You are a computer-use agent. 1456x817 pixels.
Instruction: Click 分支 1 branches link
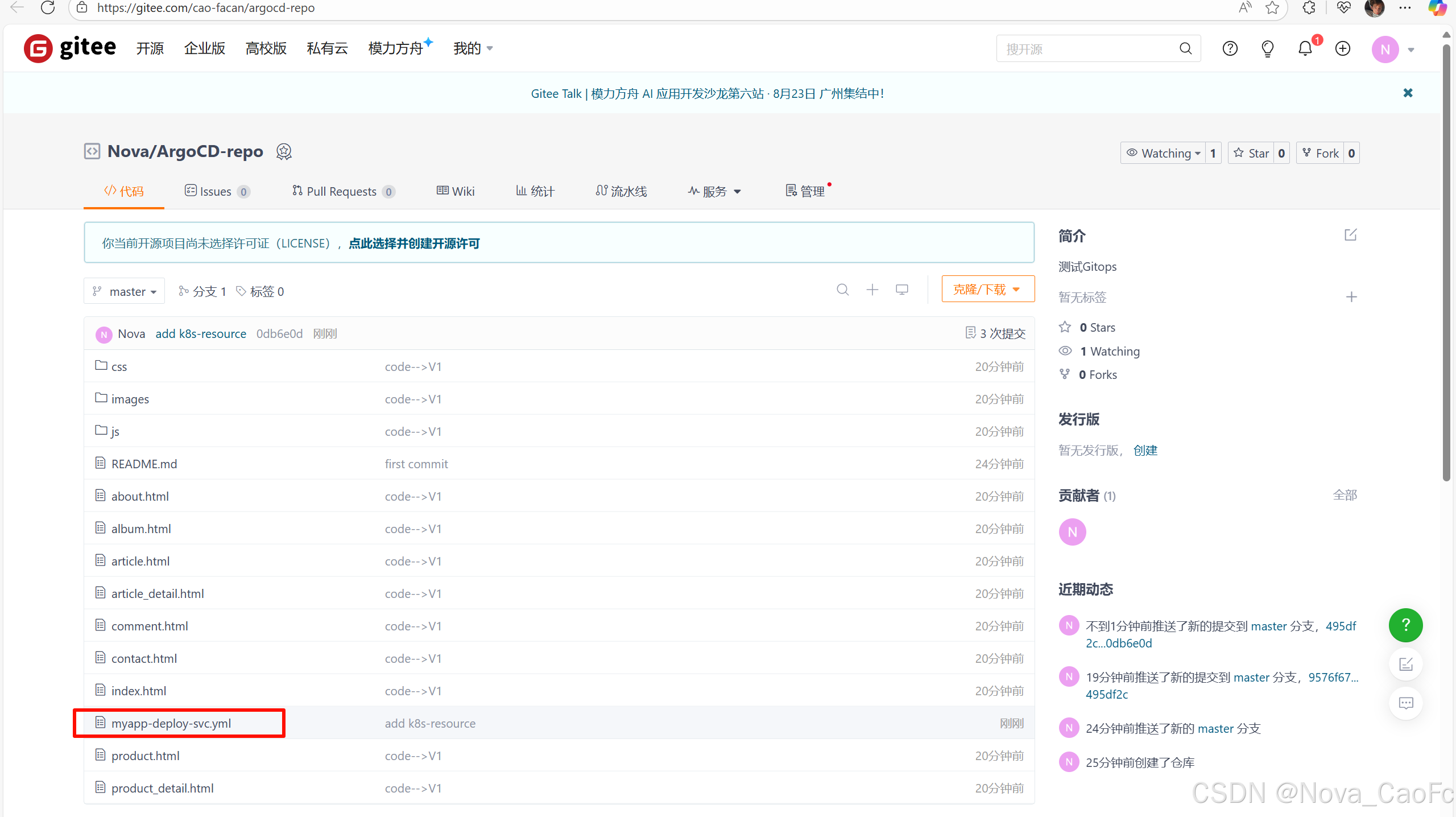tap(202, 291)
